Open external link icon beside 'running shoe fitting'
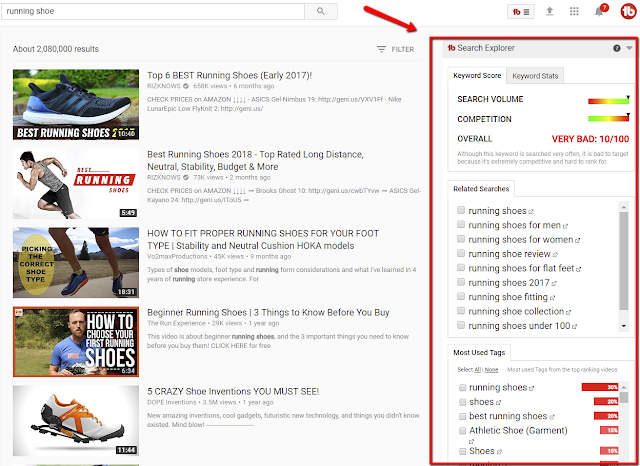Viewport: 640px width, 466px height. 552,297
